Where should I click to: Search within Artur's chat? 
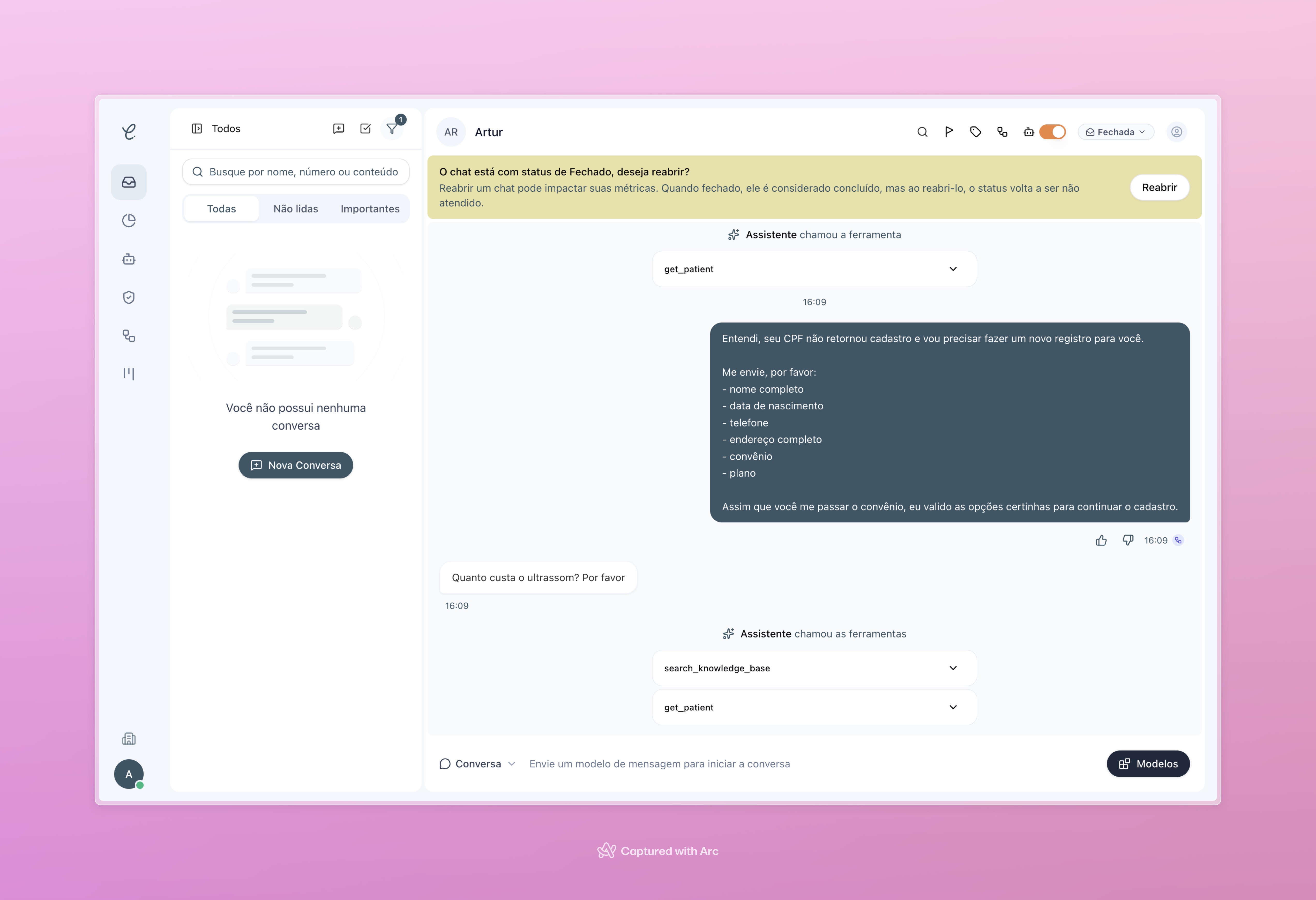point(922,132)
